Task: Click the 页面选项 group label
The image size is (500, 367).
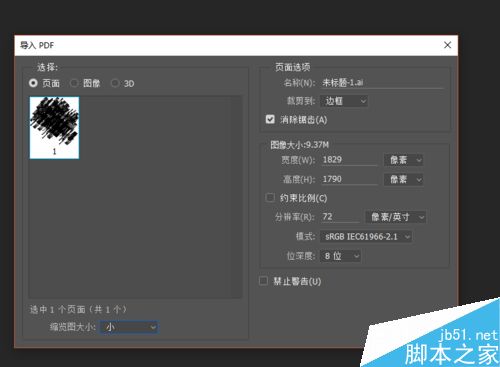Action: (292, 67)
